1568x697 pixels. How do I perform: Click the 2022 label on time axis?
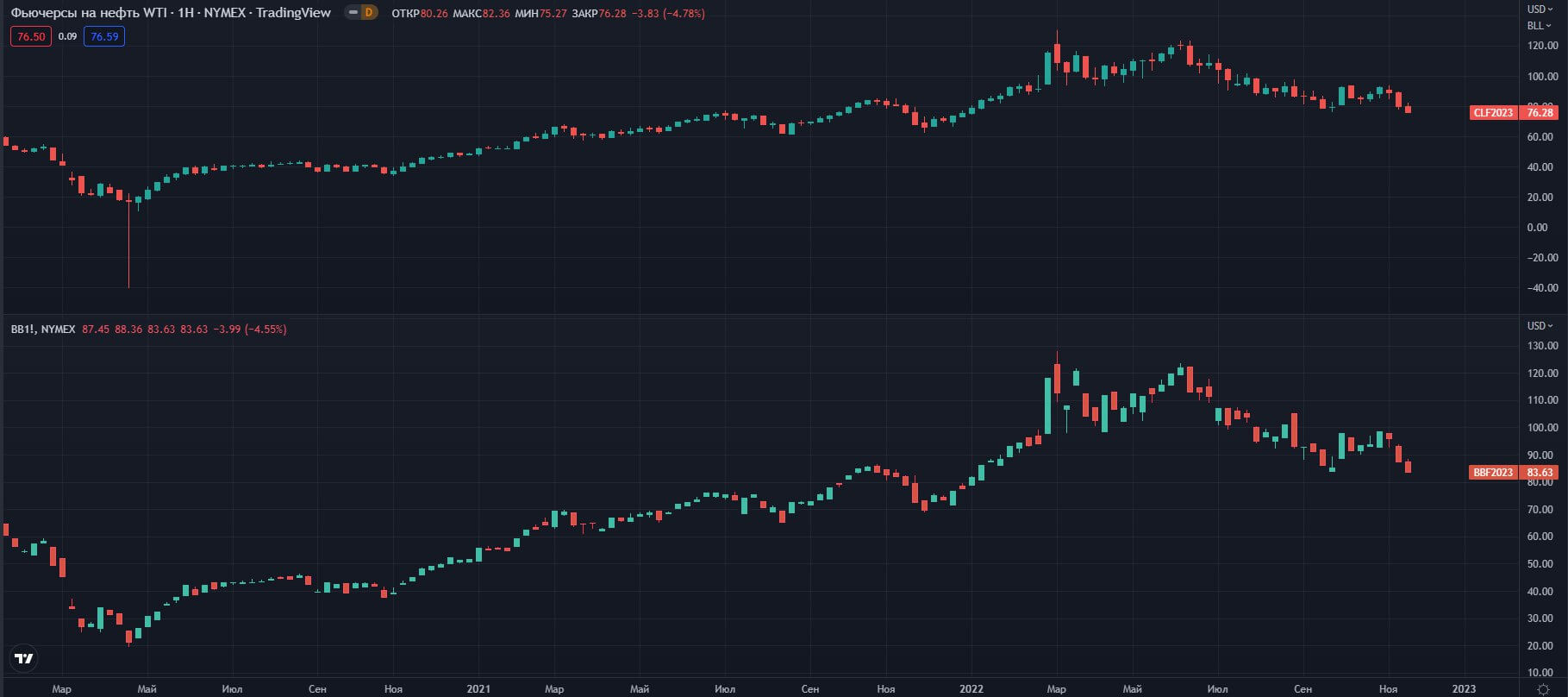coord(971,689)
